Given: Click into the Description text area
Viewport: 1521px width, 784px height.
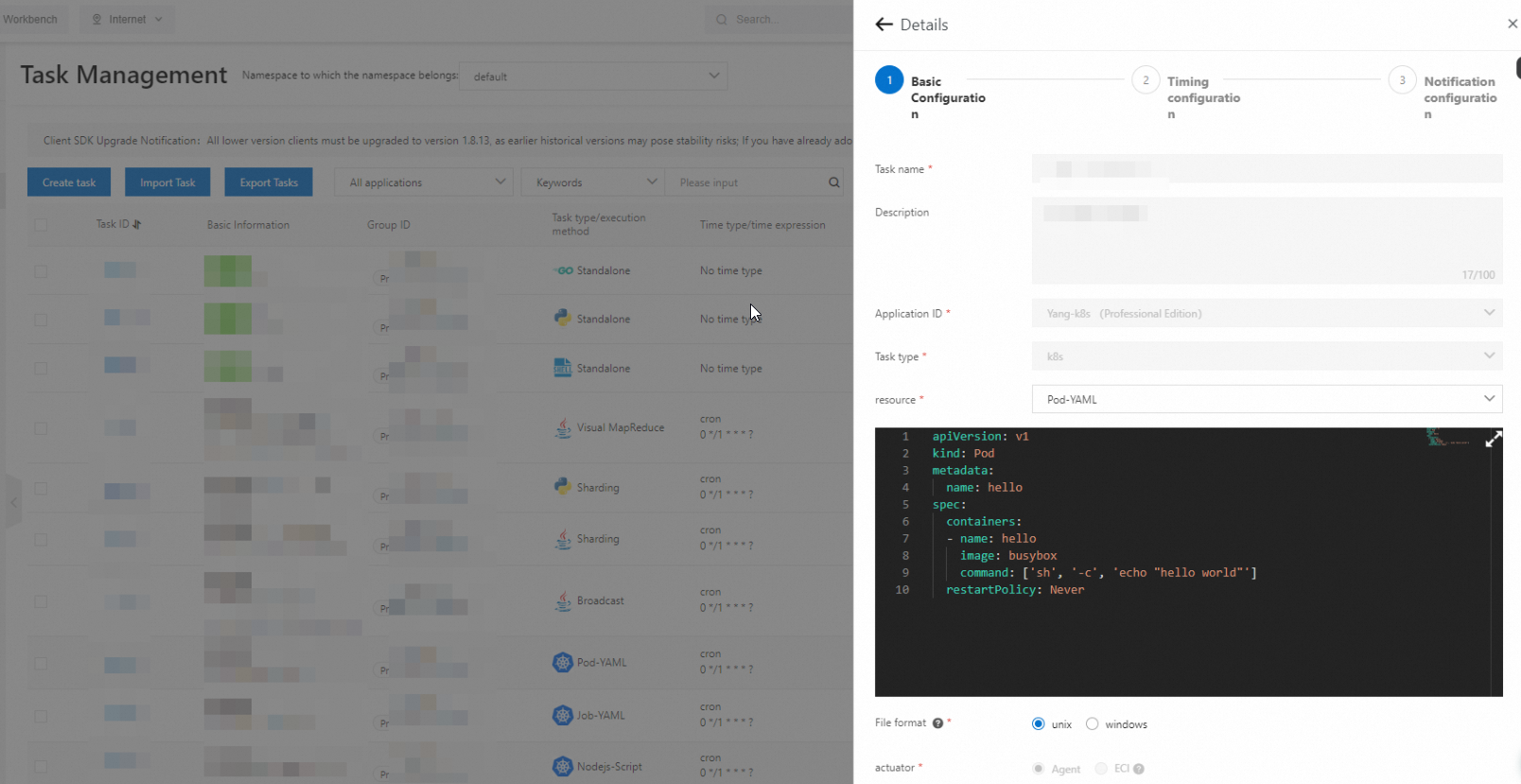Looking at the screenshot, I should pyautogui.click(x=1267, y=240).
